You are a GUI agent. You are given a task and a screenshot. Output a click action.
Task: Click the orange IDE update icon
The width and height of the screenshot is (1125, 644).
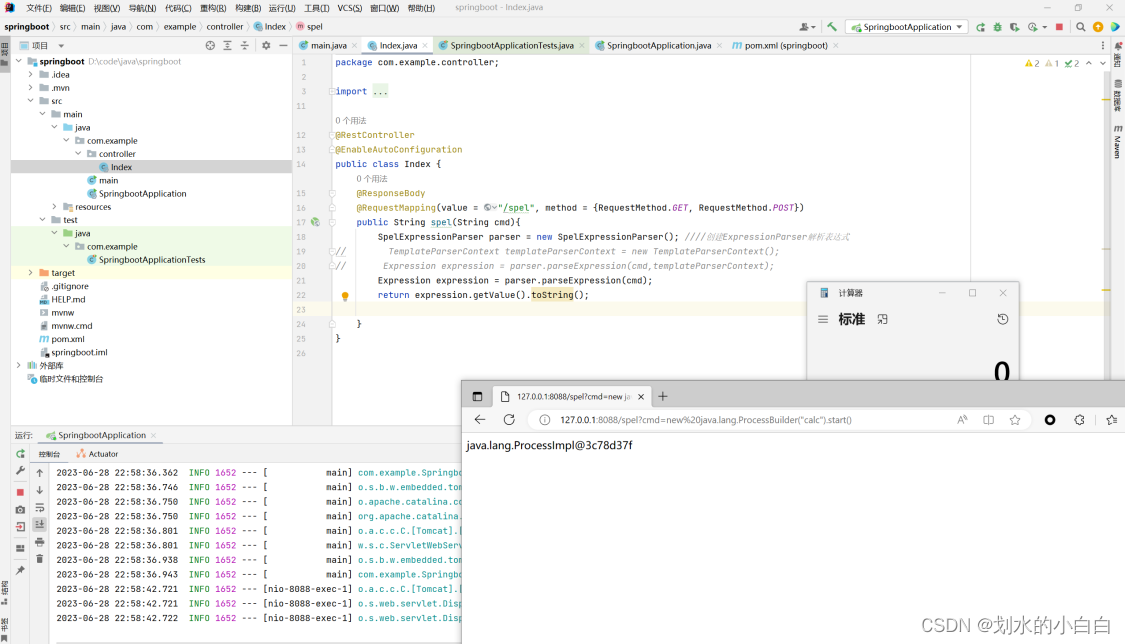click(1098, 27)
